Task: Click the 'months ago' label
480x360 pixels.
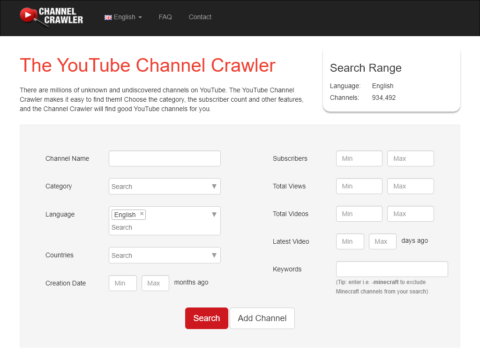Action: coord(191,282)
